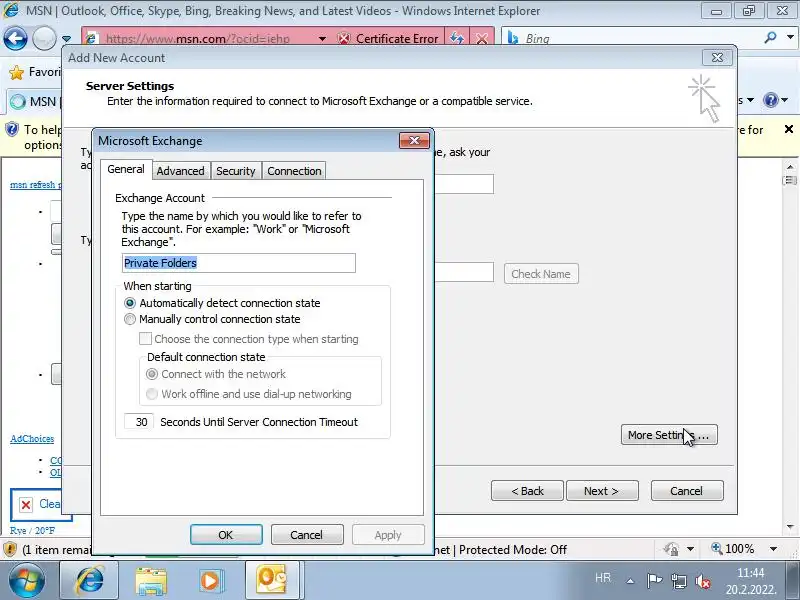The width and height of the screenshot is (800, 600).
Task: Select the General tab
Action: point(126,169)
